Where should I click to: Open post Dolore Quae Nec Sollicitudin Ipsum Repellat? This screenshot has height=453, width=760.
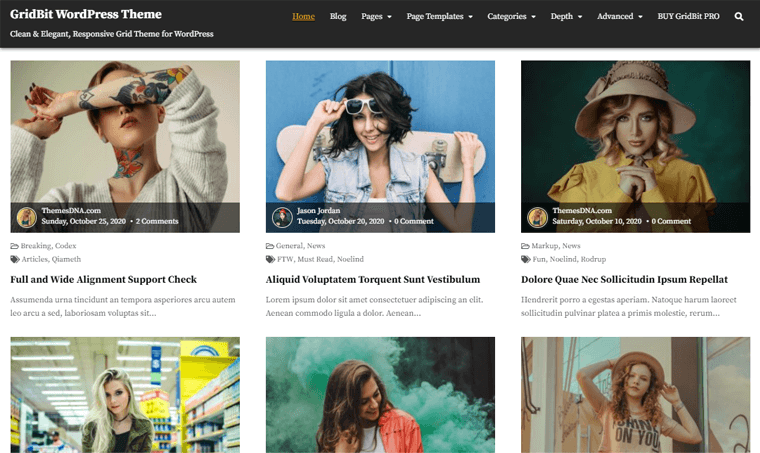click(x=624, y=280)
